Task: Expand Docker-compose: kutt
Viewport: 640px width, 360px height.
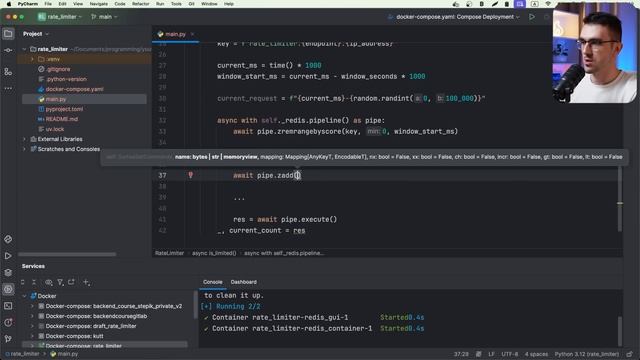Action: click(x=32, y=336)
